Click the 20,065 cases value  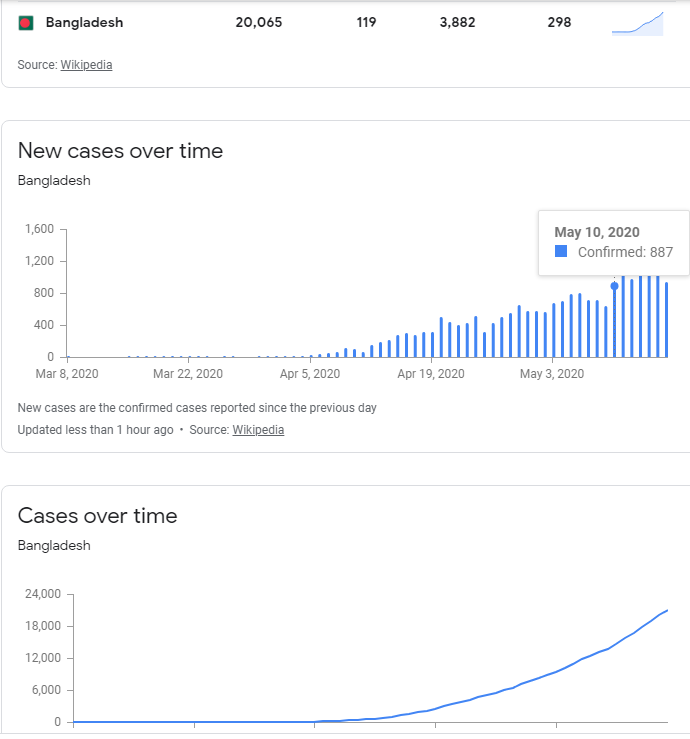point(259,22)
